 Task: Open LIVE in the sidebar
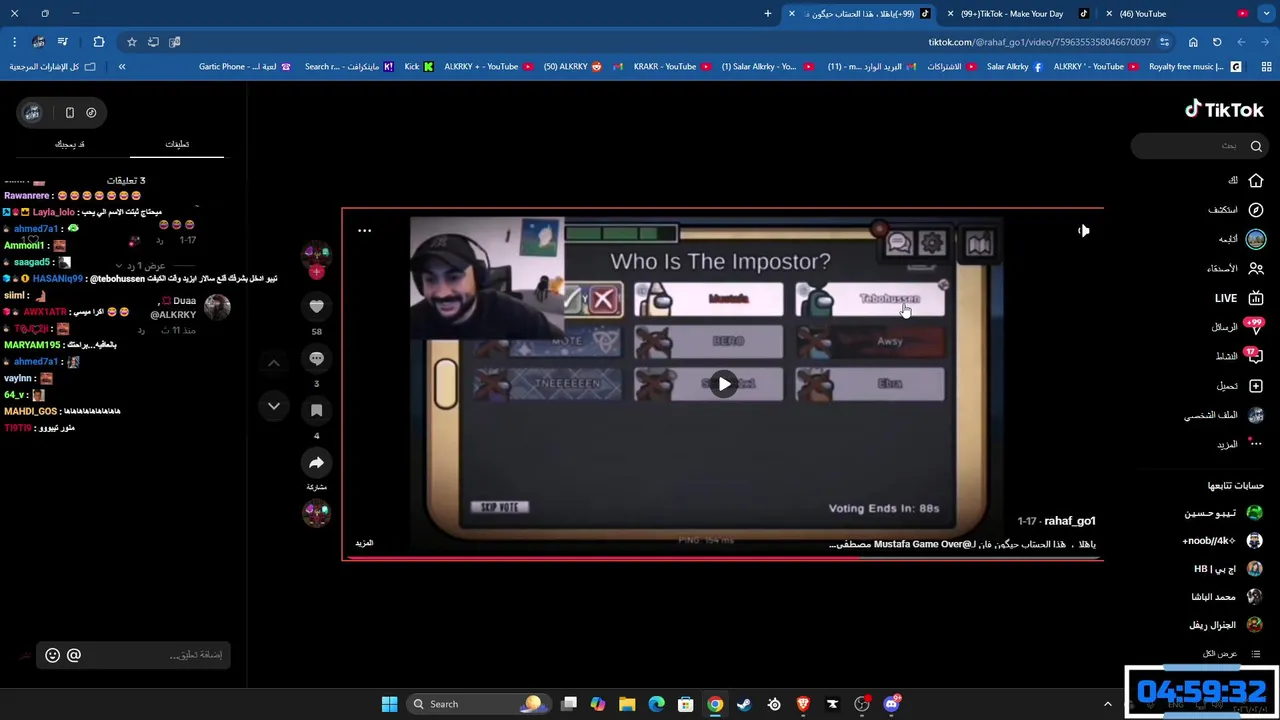coord(1239,298)
